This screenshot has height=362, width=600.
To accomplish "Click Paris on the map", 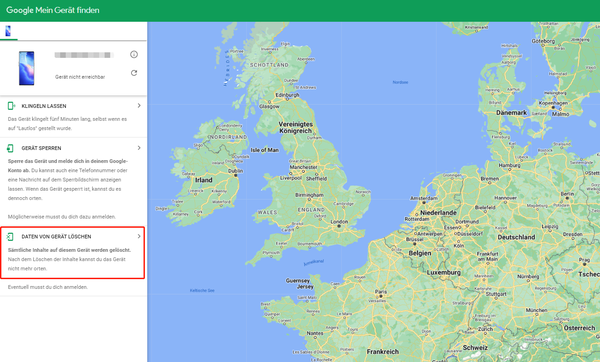I will [381, 292].
